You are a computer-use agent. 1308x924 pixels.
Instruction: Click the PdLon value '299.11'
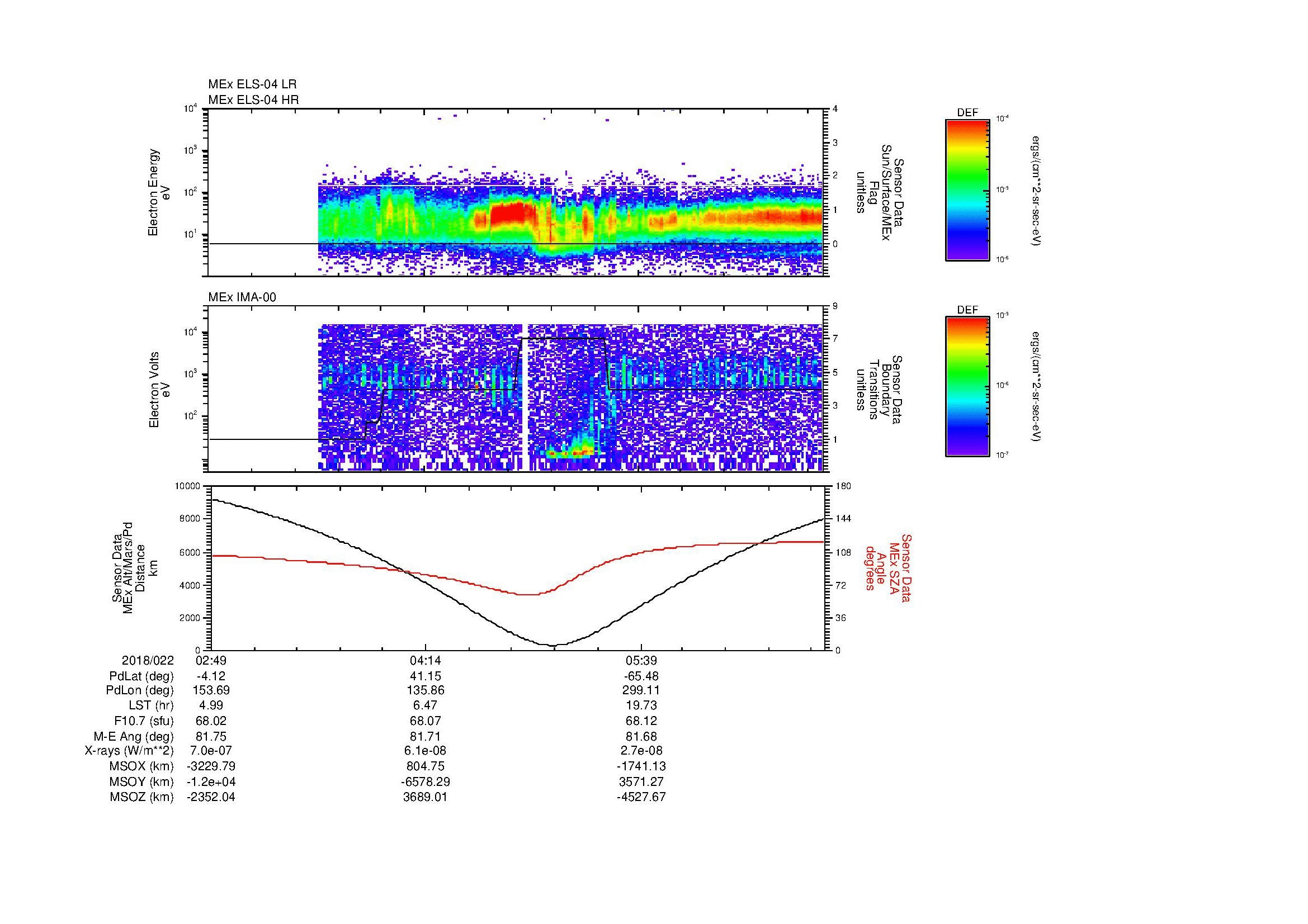(x=641, y=690)
